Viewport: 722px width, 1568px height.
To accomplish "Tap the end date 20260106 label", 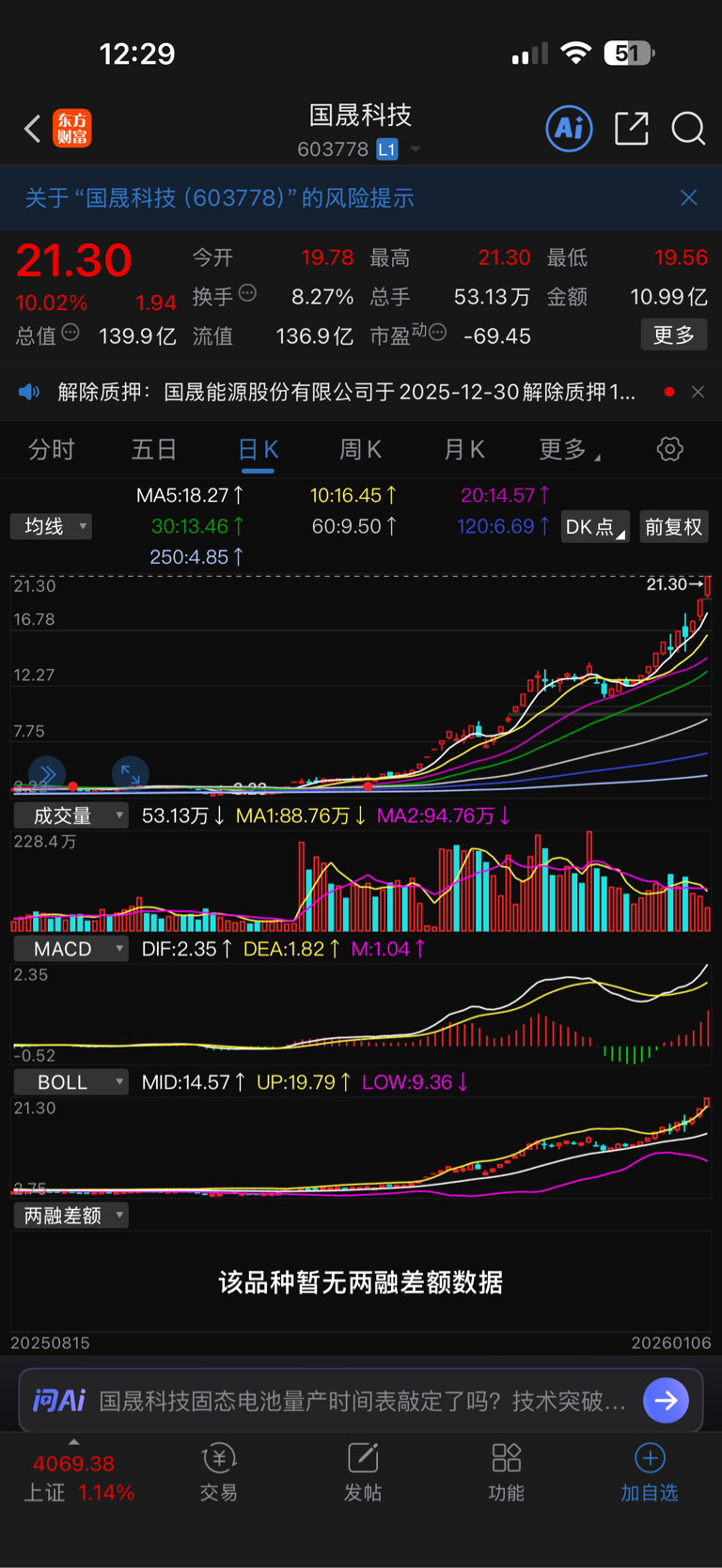I will (x=671, y=1343).
